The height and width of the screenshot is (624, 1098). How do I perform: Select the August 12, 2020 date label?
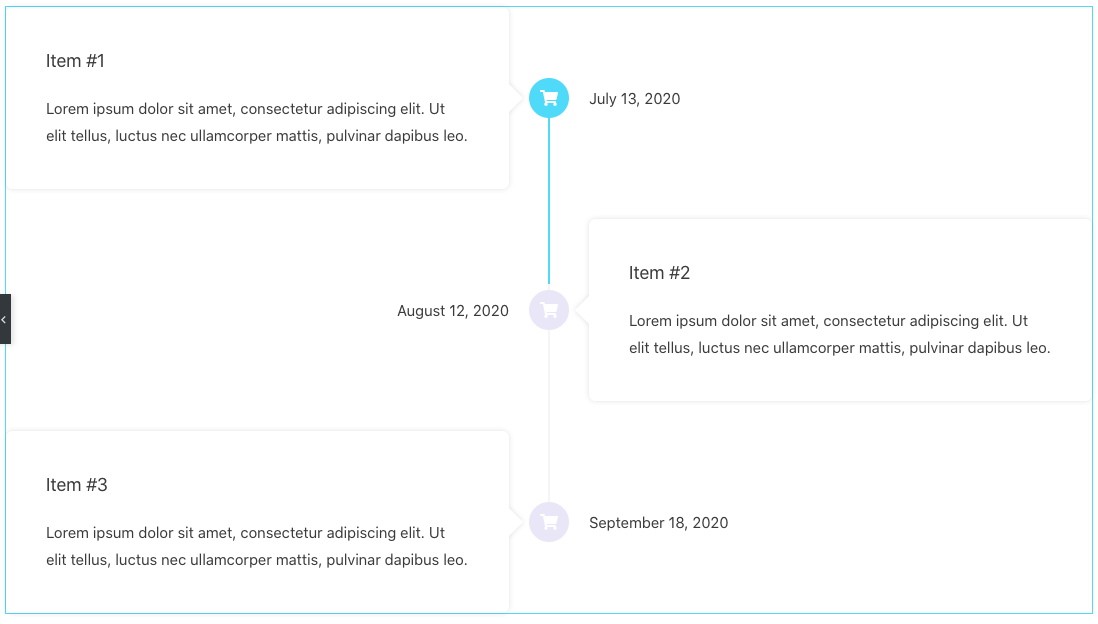[x=452, y=311]
